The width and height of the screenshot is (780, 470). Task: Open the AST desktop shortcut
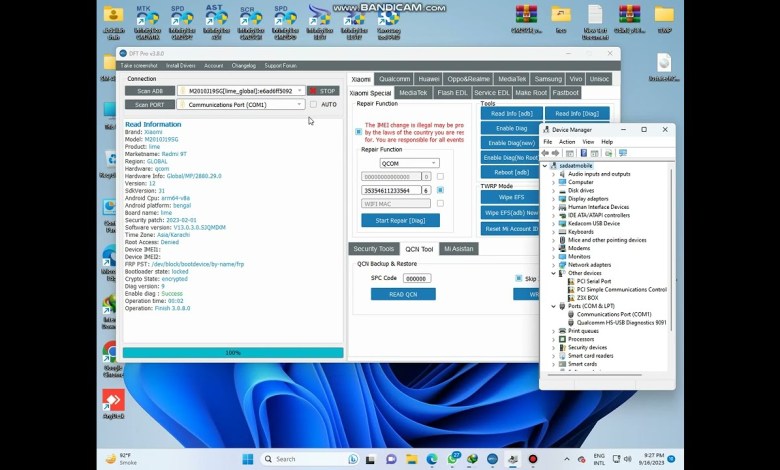[216, 22]
